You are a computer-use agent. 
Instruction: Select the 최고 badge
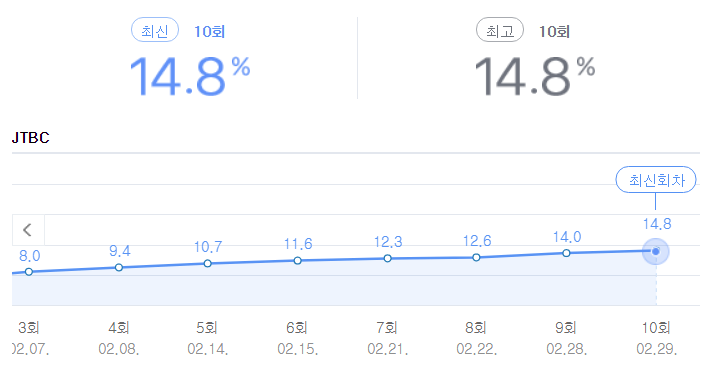500,30
